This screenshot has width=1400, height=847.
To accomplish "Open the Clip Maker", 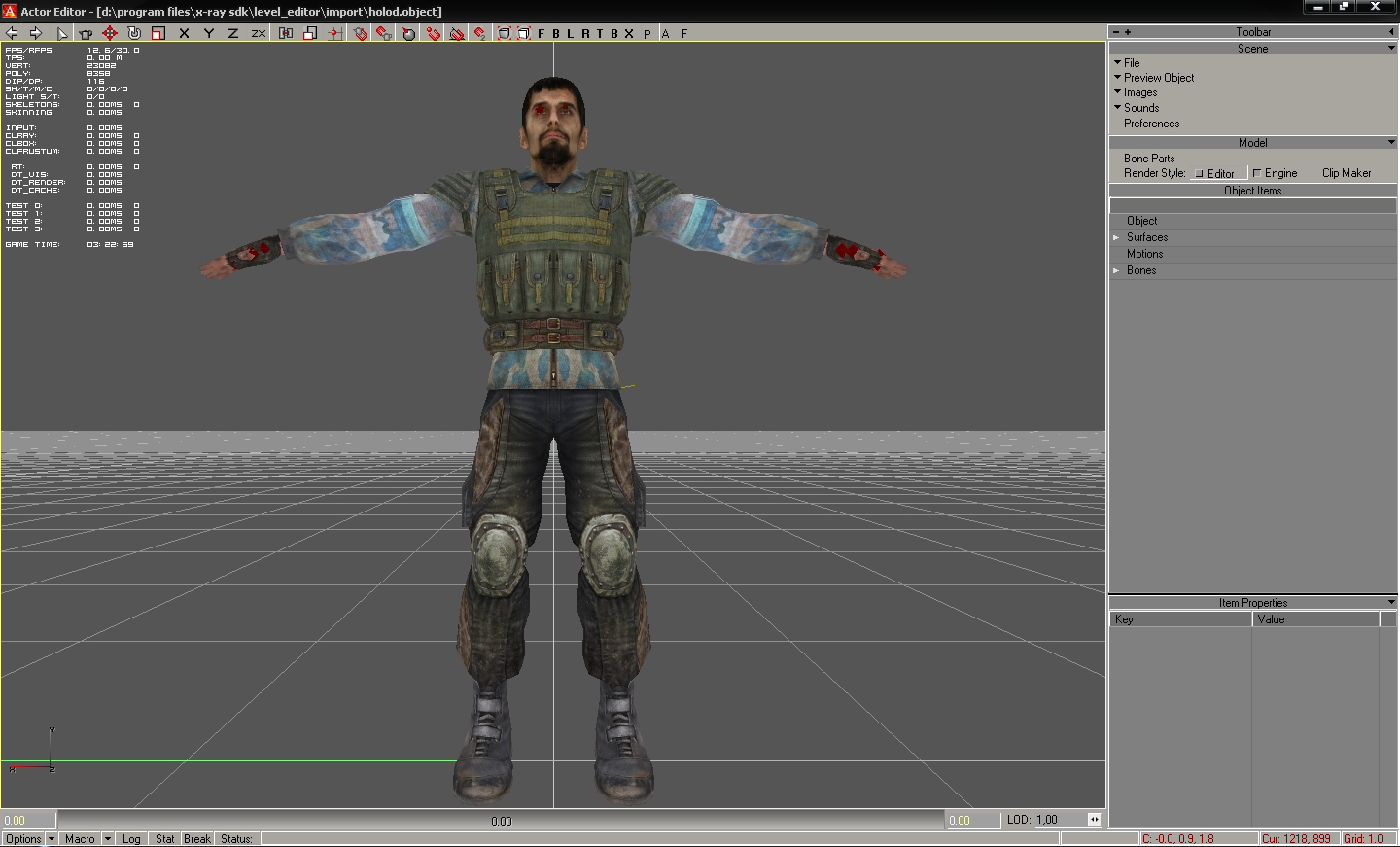I will click(1347, 173).
